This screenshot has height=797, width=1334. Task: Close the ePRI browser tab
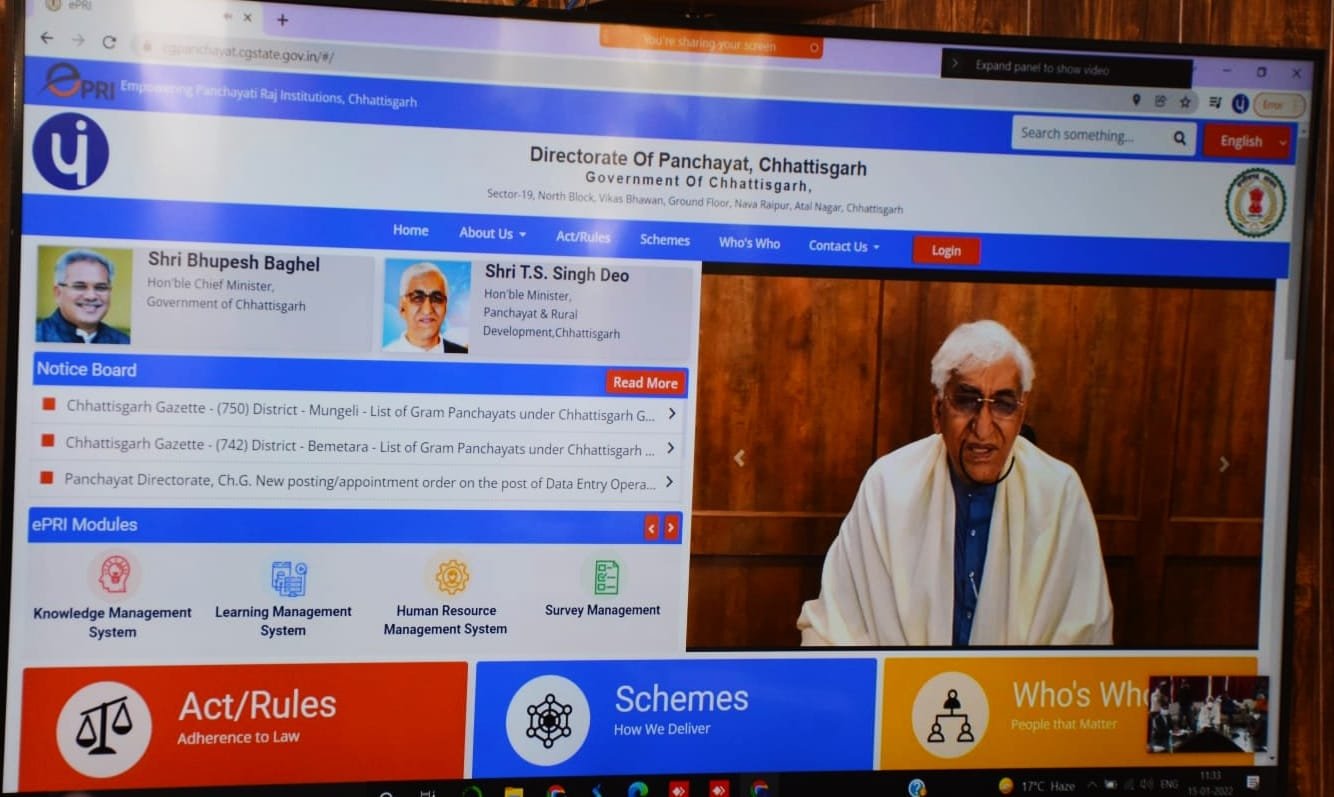[x=247, y=17]
